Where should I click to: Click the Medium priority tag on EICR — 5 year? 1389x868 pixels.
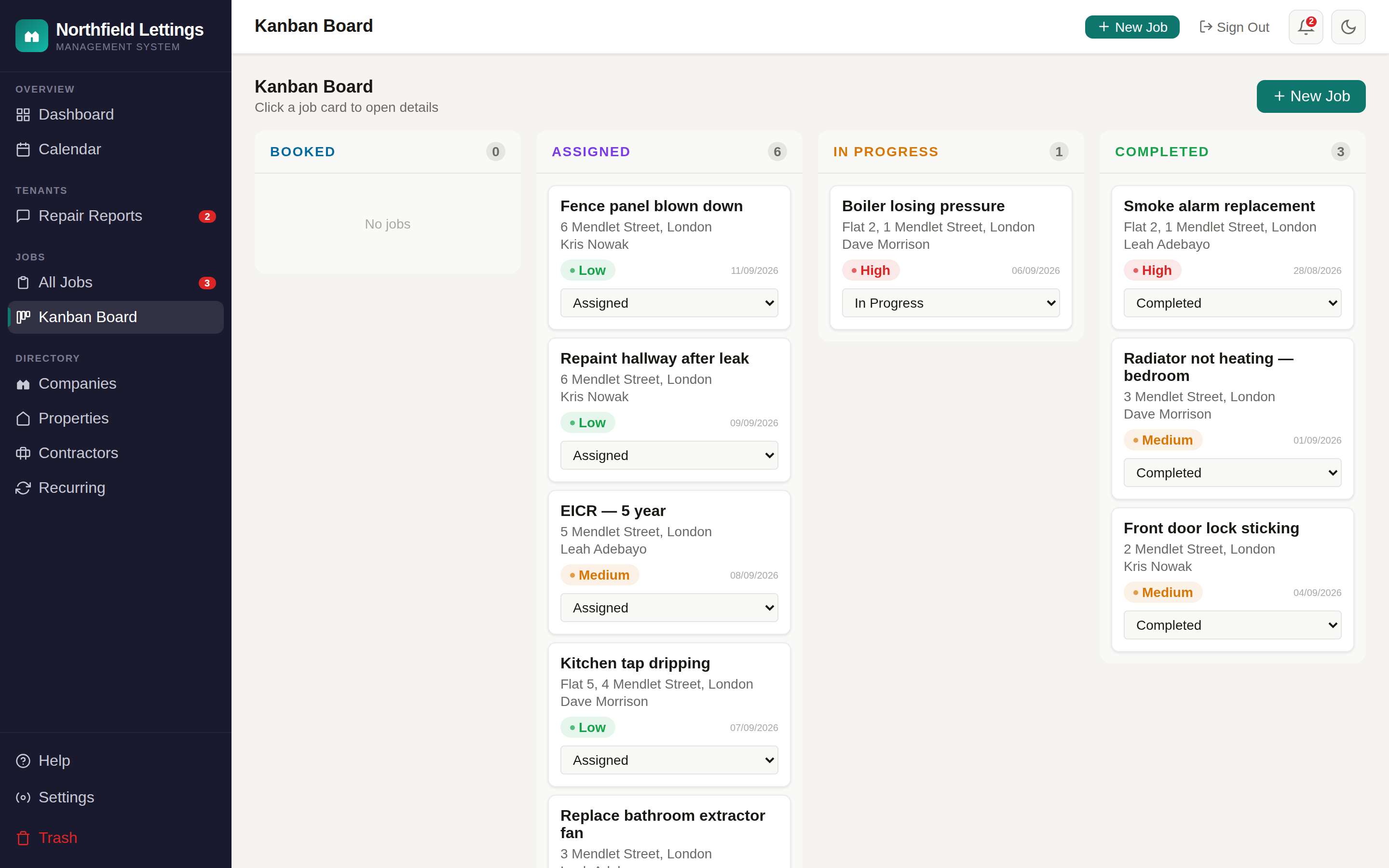pyautogui.click(x=600, y=575)
